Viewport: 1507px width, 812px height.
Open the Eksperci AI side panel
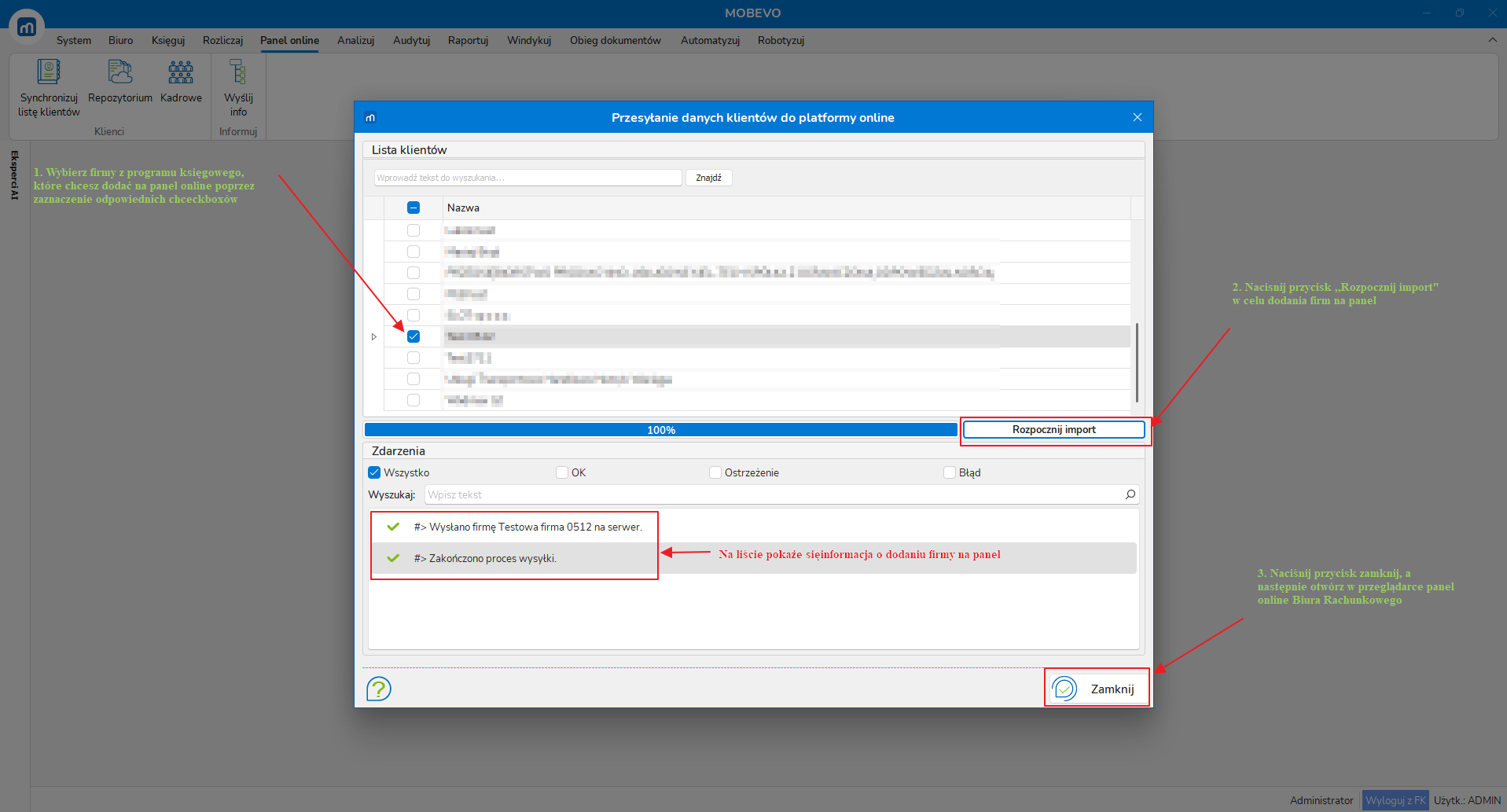coord(14,175)
